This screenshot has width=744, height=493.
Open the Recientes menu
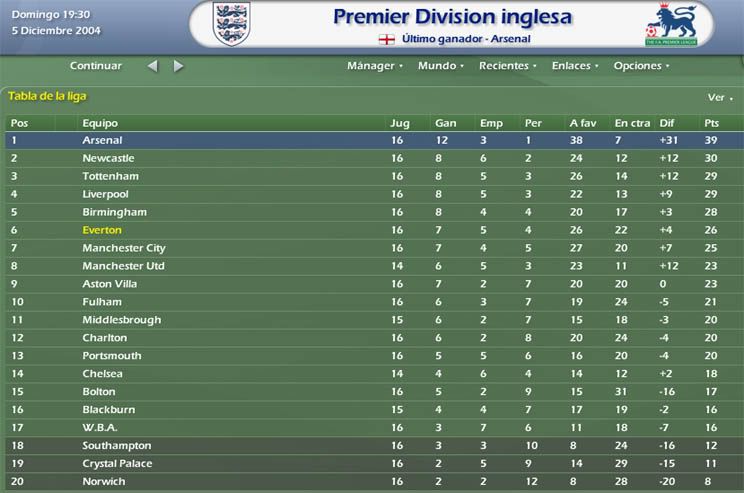click(x=507, y=66)
